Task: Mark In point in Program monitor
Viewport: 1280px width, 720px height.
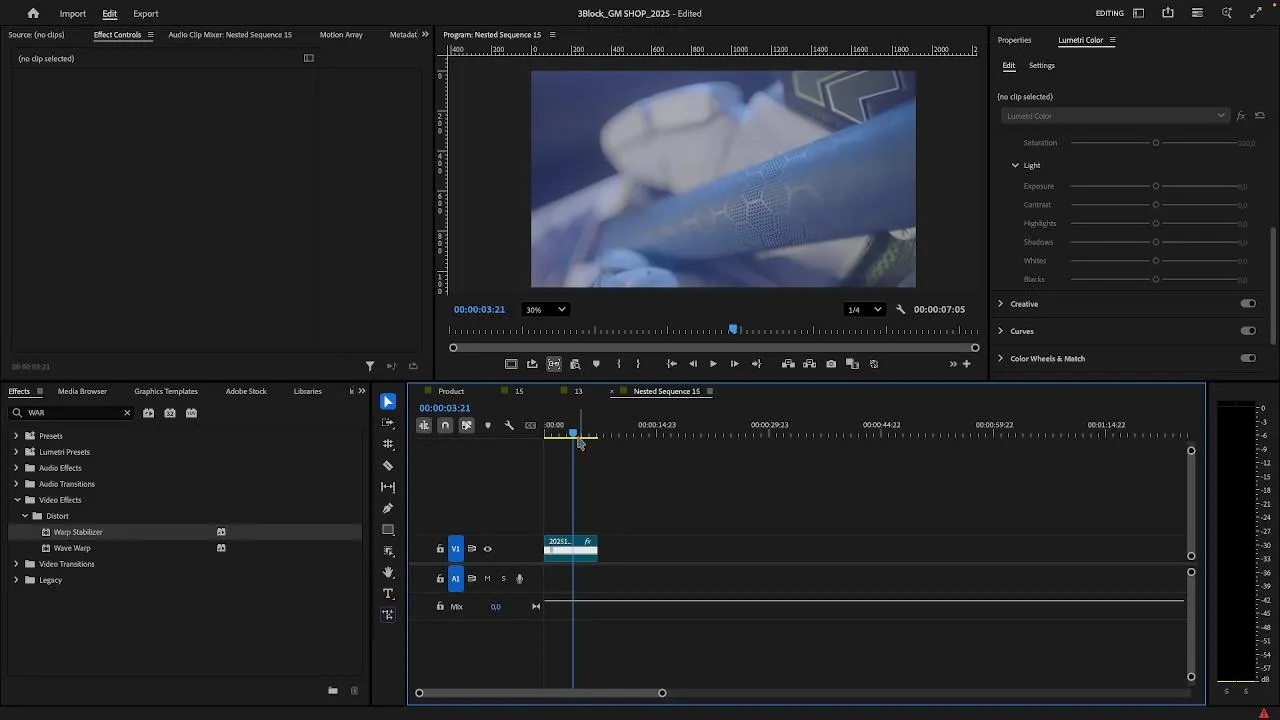Action: (x=619, y=364)
